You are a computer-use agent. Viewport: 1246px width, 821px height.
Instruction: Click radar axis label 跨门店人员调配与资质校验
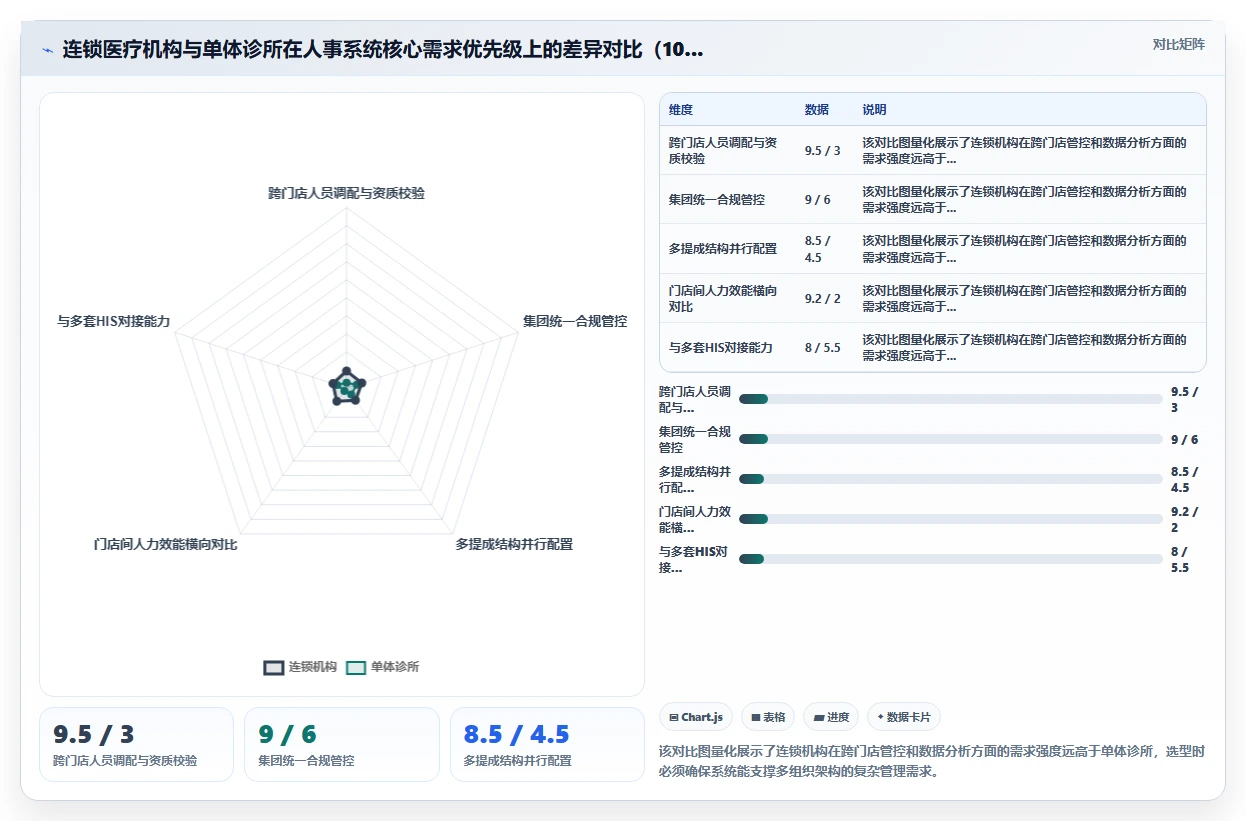pyautogui.click(x=346, y=193)
